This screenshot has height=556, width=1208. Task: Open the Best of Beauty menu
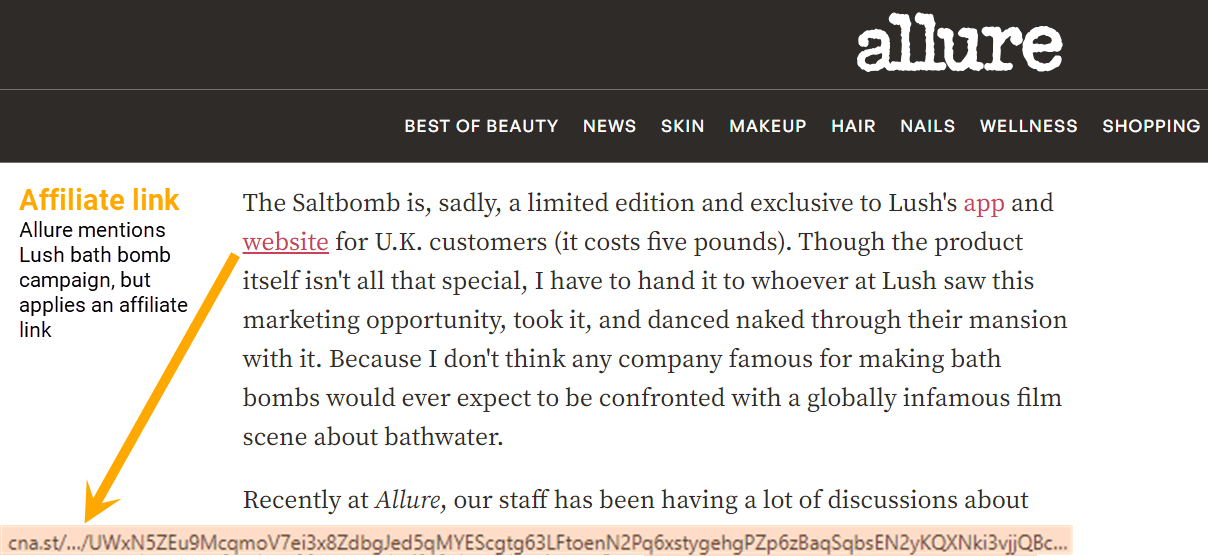481,126
